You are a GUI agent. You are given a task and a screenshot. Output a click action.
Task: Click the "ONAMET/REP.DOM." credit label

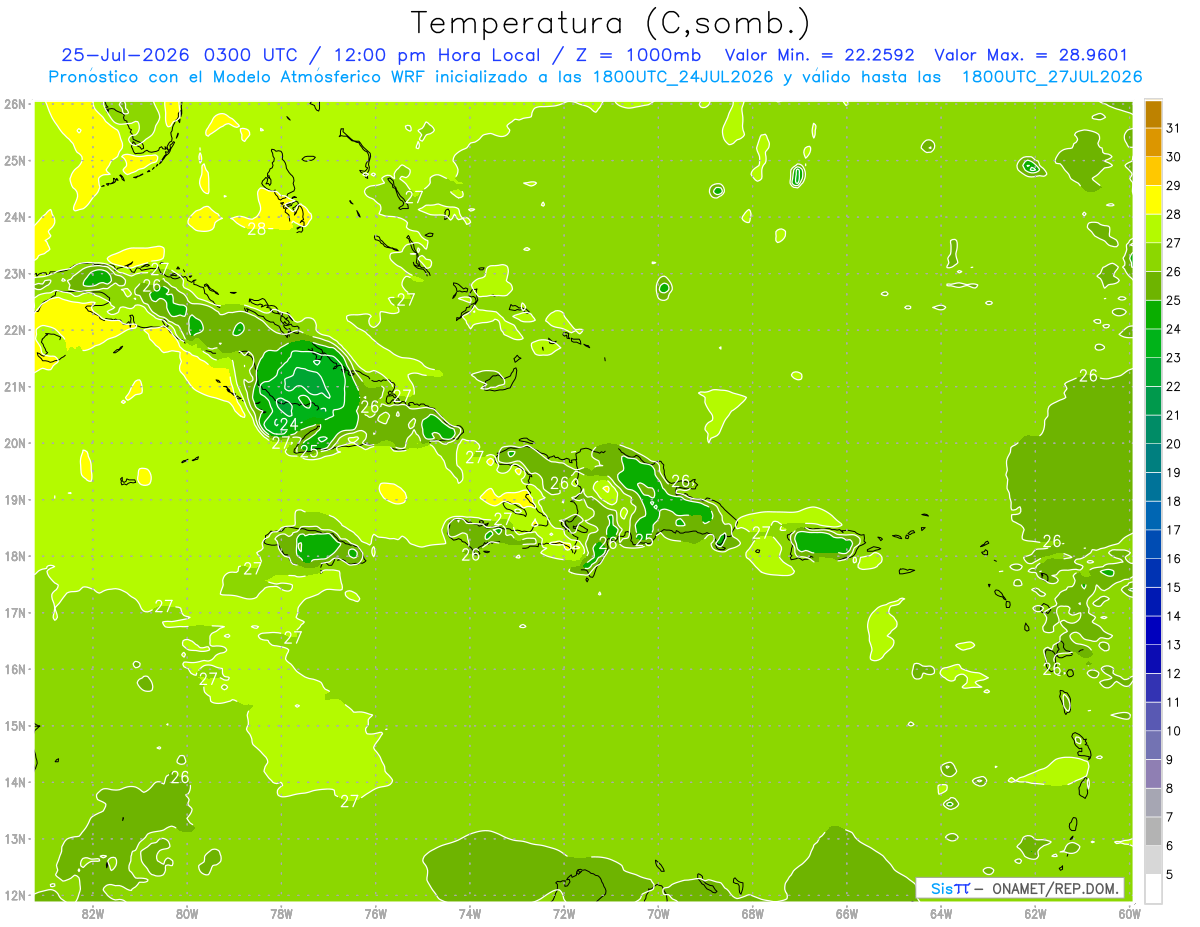(x=1053, y=888)
